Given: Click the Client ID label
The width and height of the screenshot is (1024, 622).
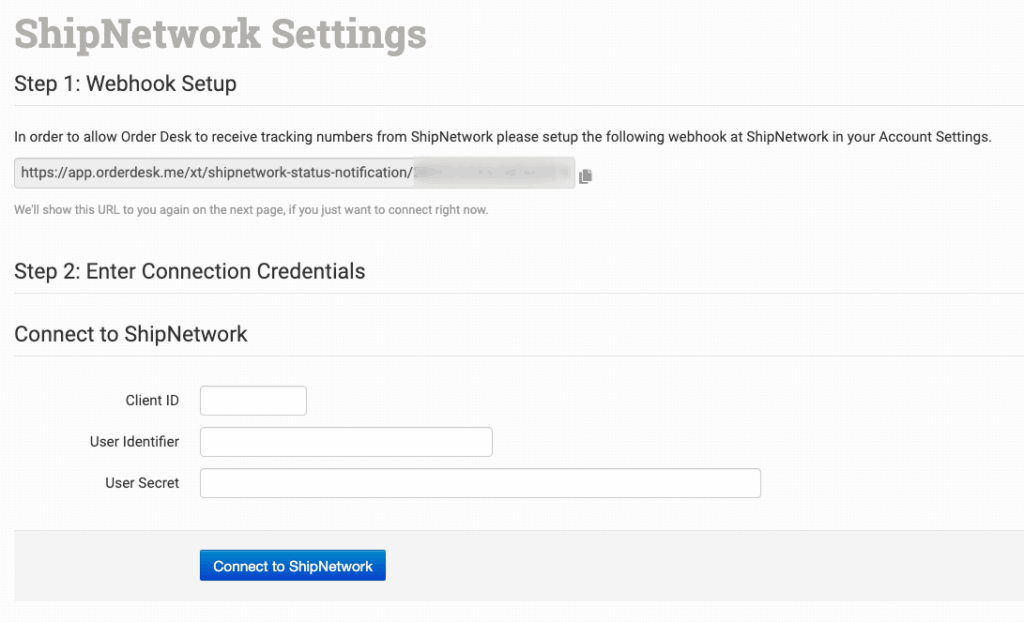Looking at the screenshot, I should point(152,401).
